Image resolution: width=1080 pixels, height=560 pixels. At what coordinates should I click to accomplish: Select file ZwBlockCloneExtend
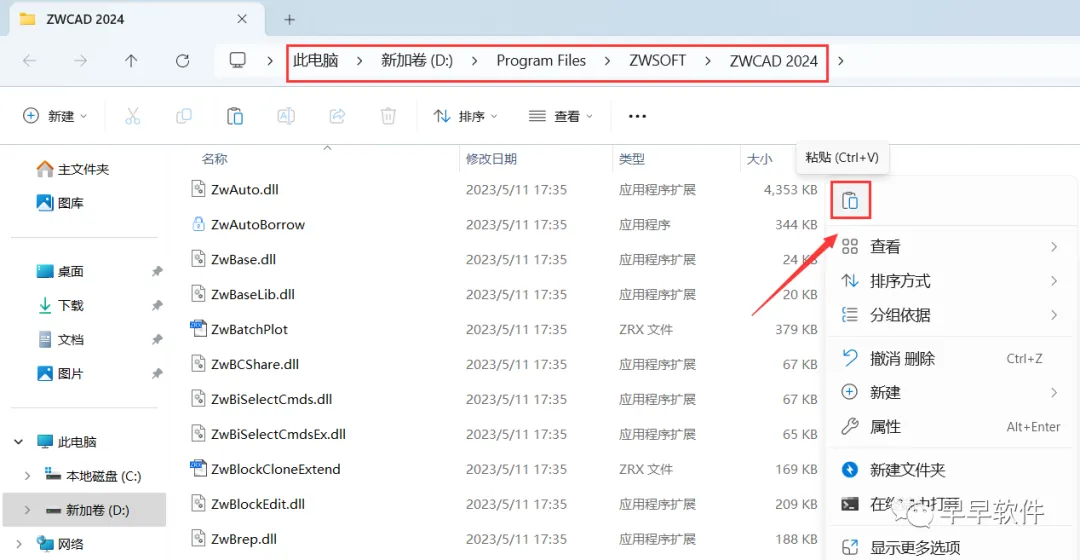(276, 469)
